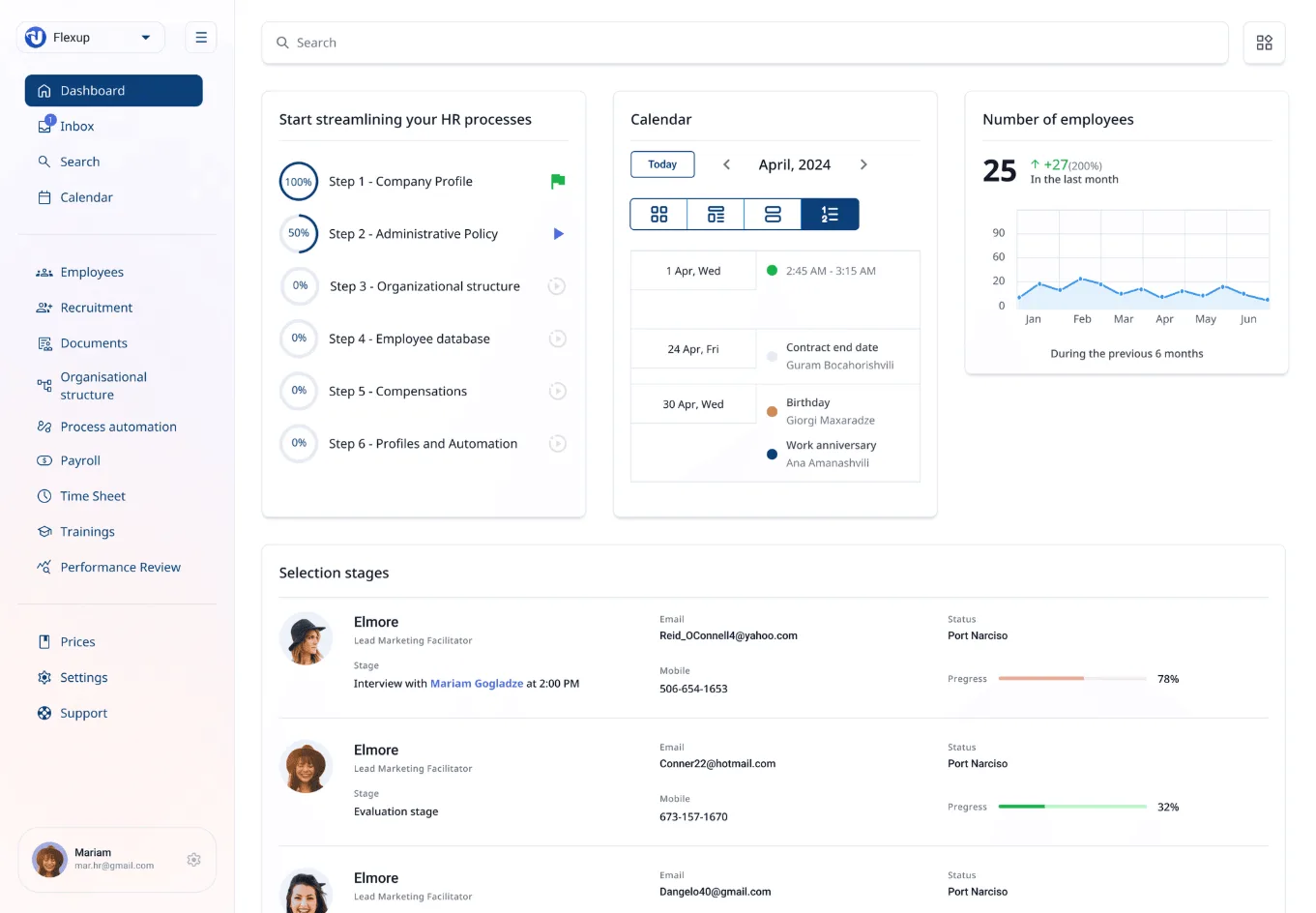Click the play icon for Step 4
Image resolution: width=1316 pixels, height=913 pixels.
557,339
